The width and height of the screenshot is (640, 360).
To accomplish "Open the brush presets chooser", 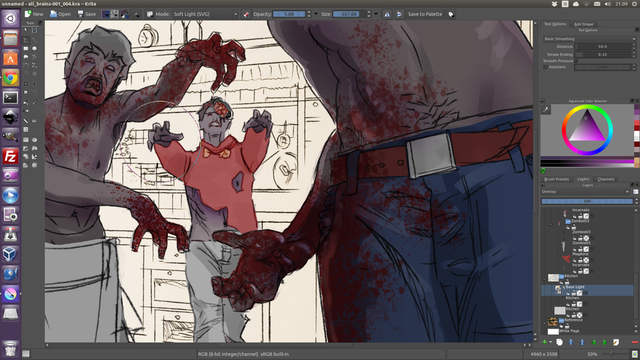I will [150, 14].
